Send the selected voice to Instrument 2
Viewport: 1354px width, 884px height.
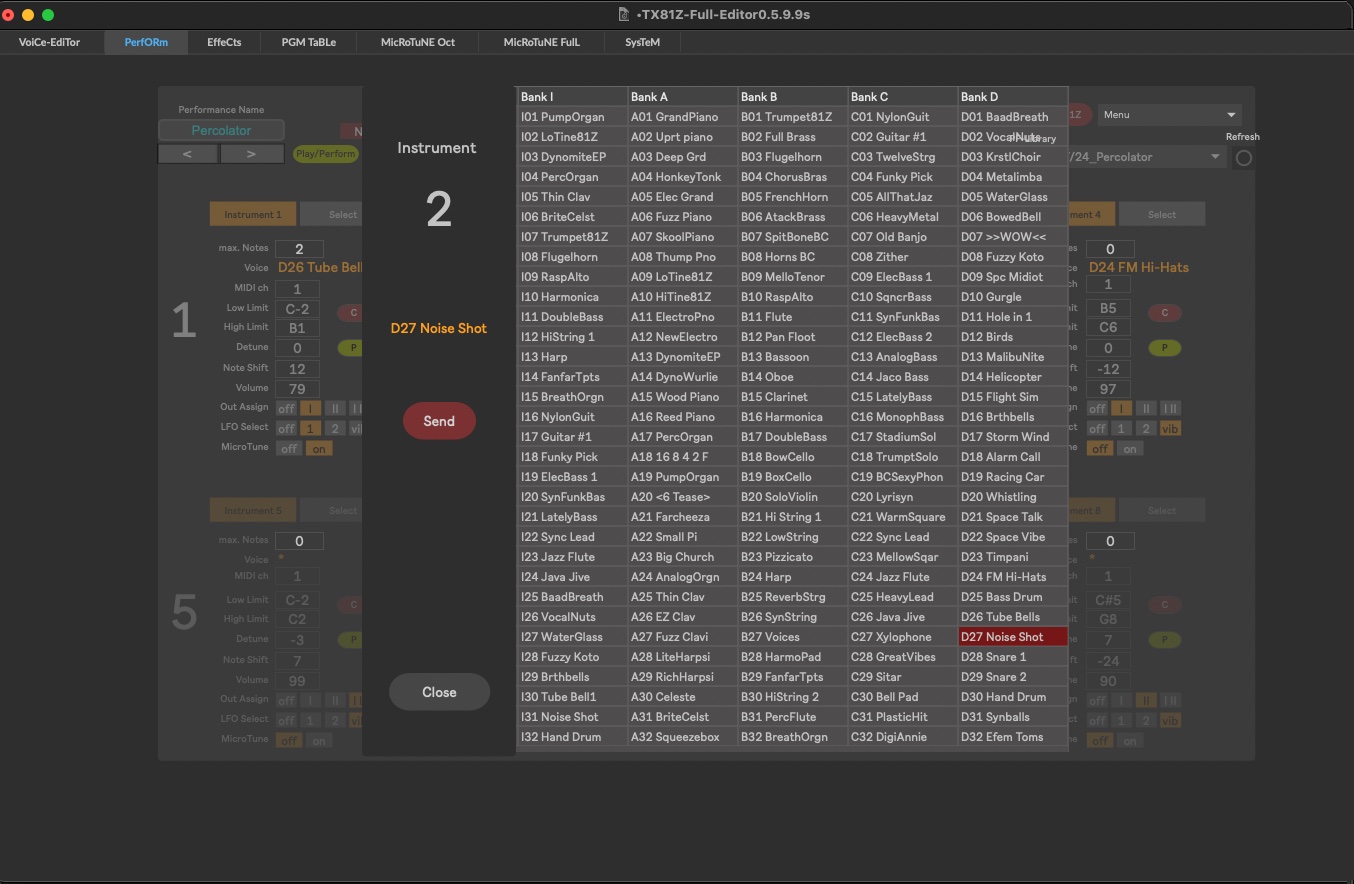click(439, 421)
